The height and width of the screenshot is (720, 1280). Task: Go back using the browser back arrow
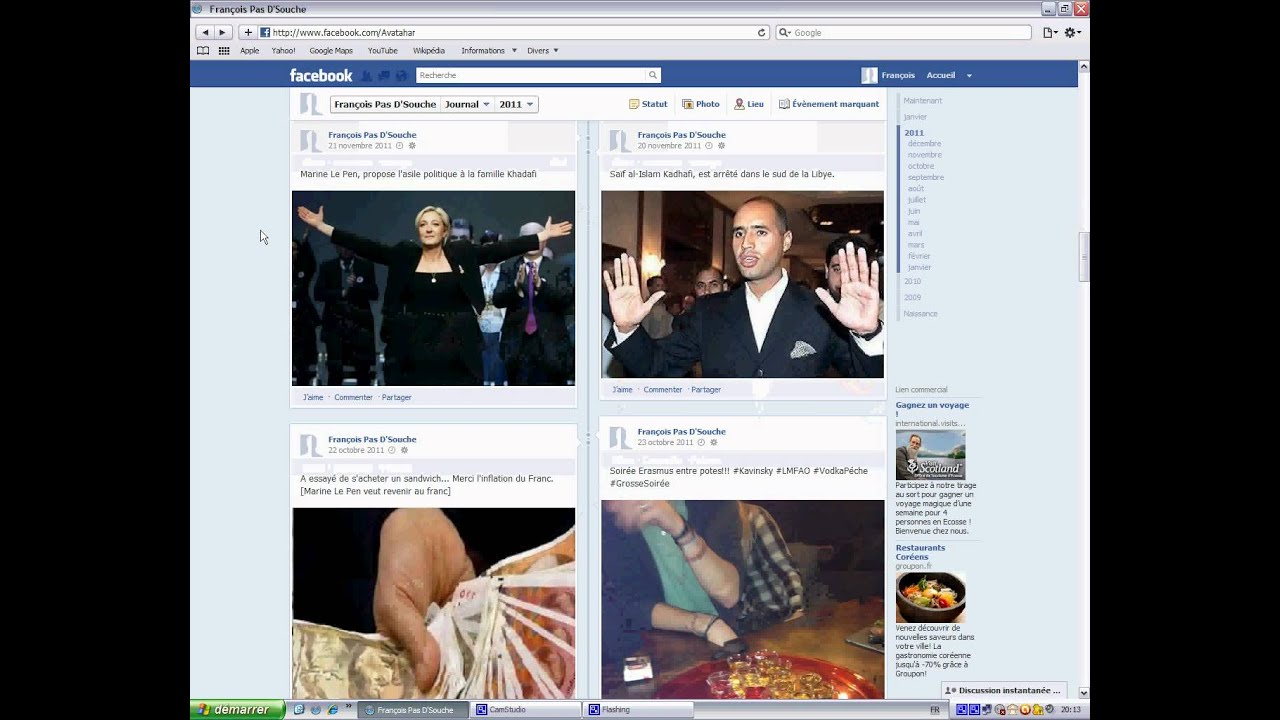tap(206, 33)
